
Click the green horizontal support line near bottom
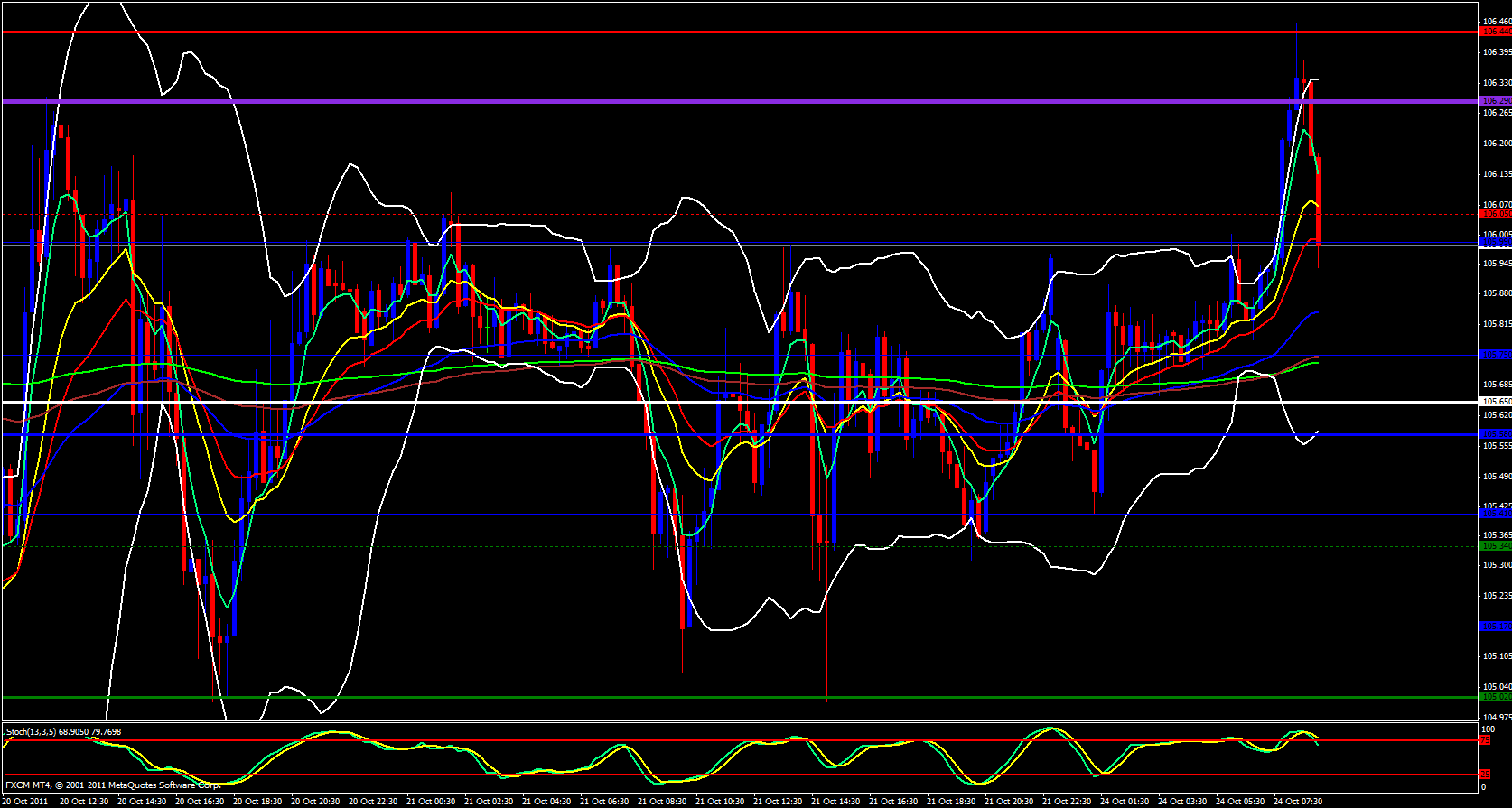pyautogui.click(x=723, y=697)
